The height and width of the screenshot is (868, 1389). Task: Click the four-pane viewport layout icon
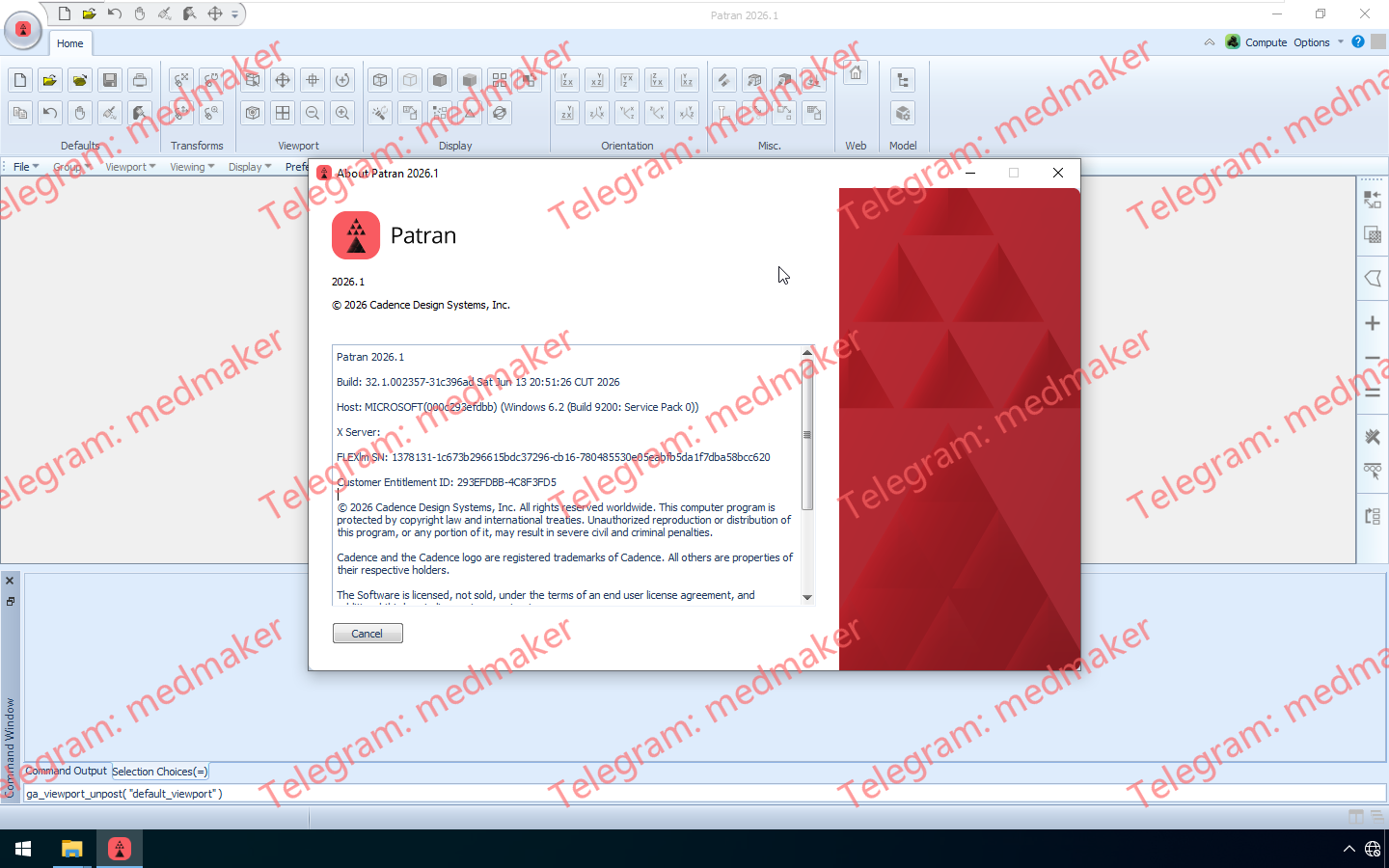point(283,113)
